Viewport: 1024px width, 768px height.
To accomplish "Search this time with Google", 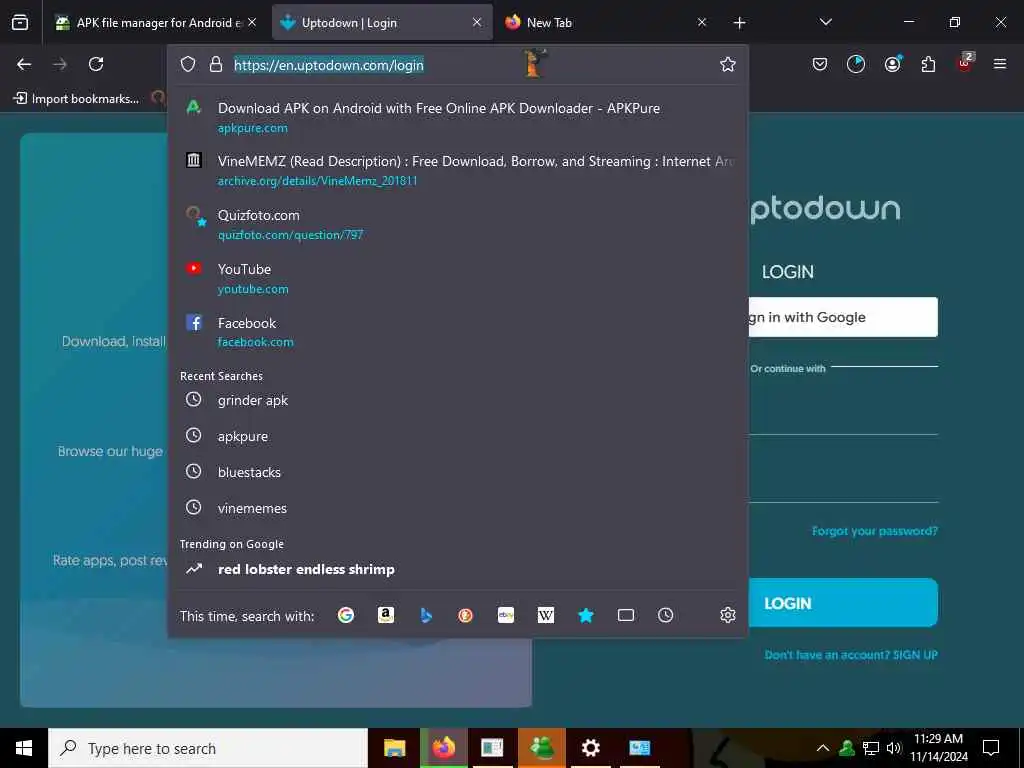I will (x=346, y=615).
